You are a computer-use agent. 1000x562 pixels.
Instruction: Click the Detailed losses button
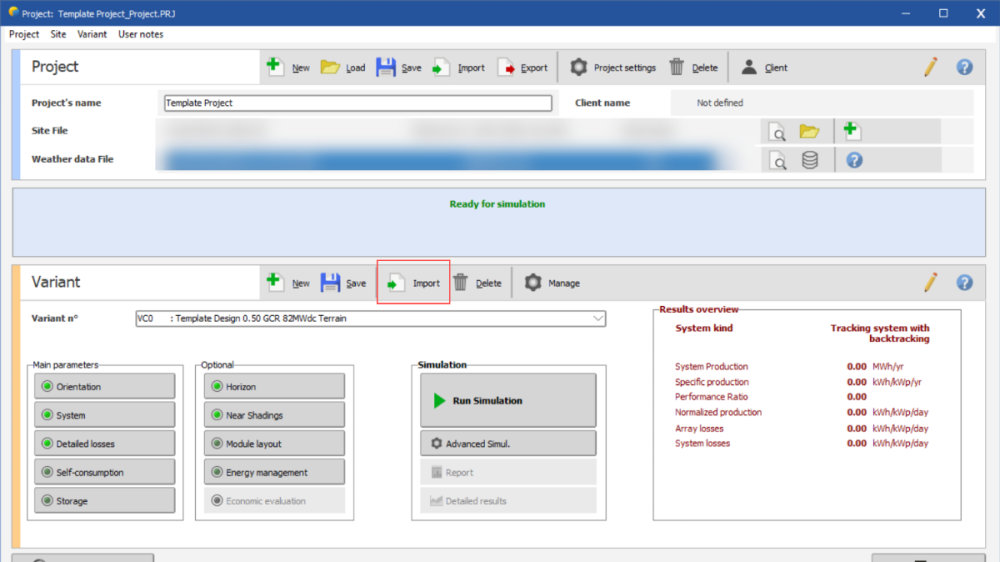[x=105, y=444]
